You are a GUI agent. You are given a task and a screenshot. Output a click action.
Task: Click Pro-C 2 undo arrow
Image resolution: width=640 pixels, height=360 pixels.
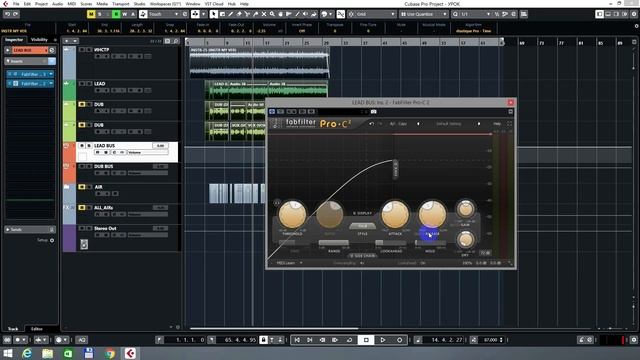pos(371,124)
